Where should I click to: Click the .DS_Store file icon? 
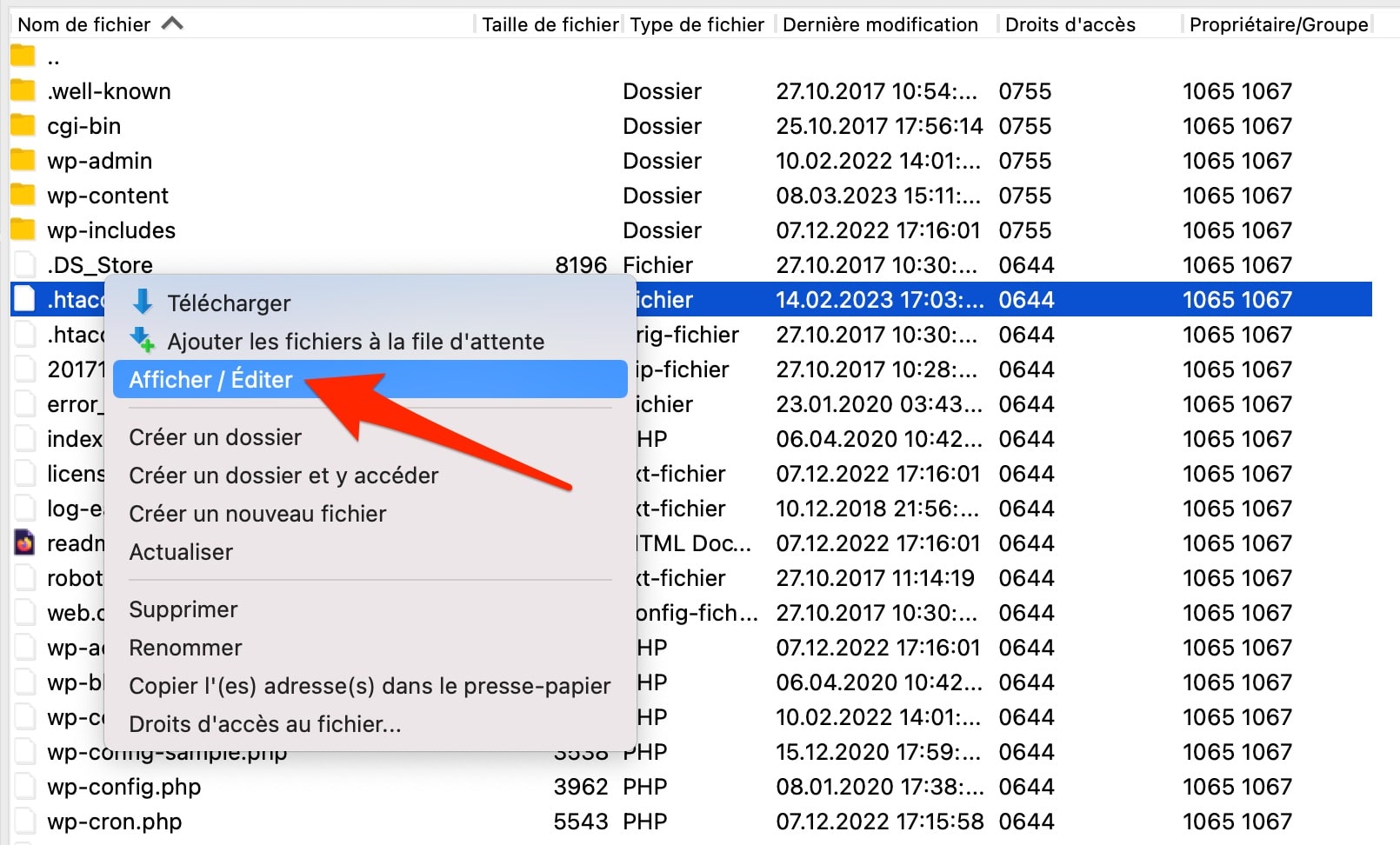point(24,264)
